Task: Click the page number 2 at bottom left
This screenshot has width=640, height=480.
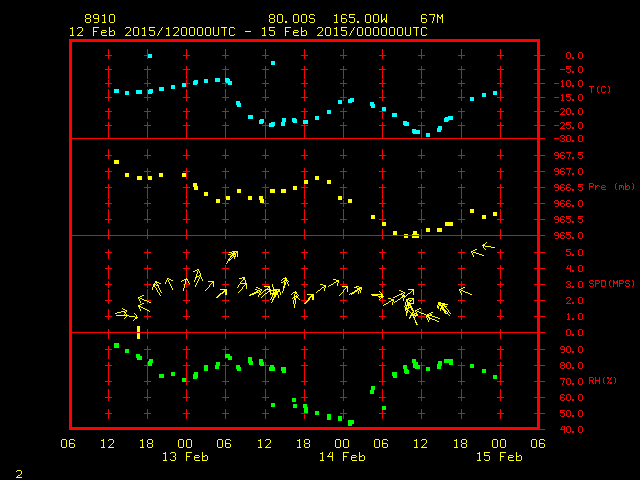Action: pos(19,474)
